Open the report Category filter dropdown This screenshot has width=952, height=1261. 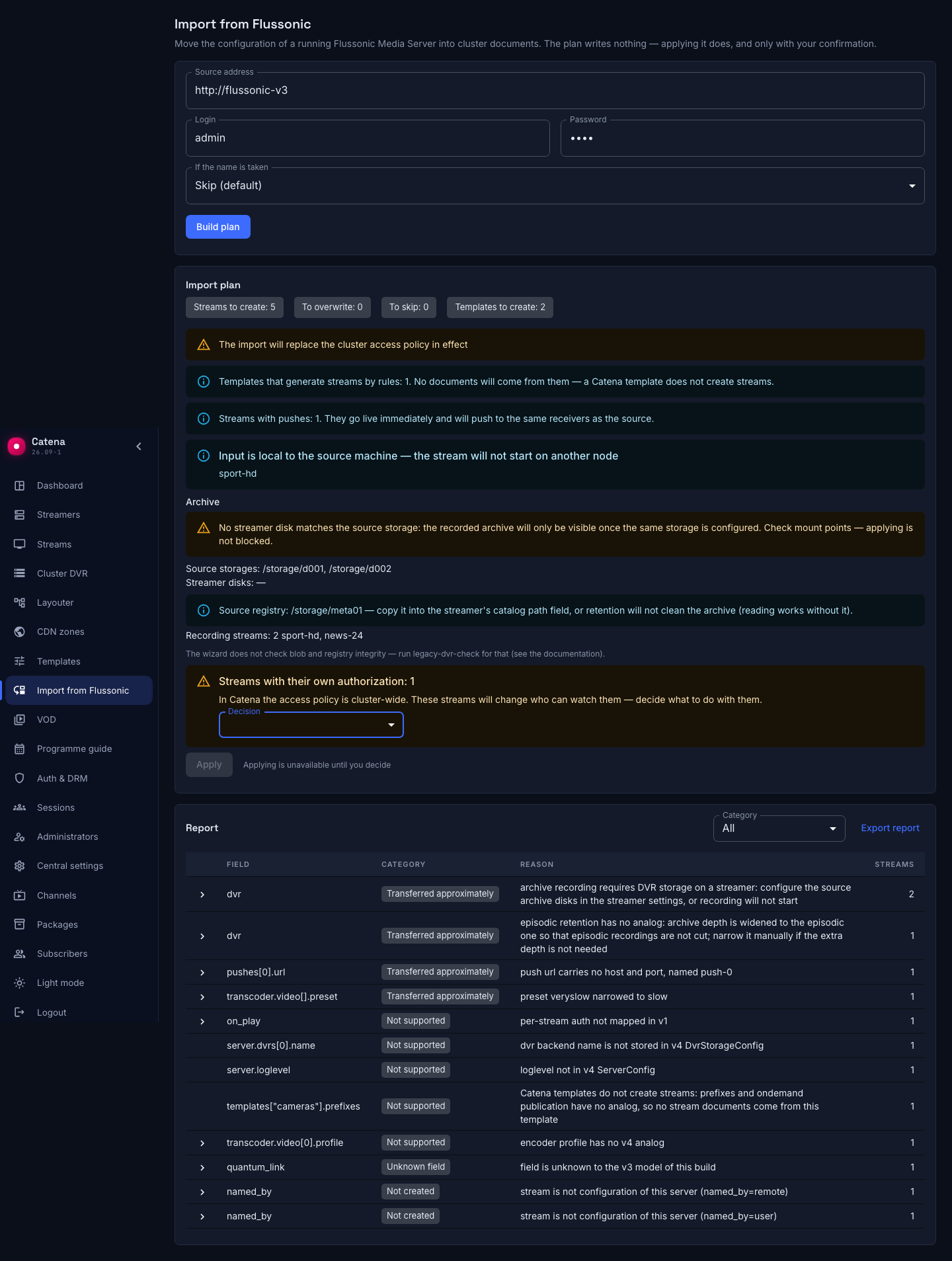click(x=779, y=829)
